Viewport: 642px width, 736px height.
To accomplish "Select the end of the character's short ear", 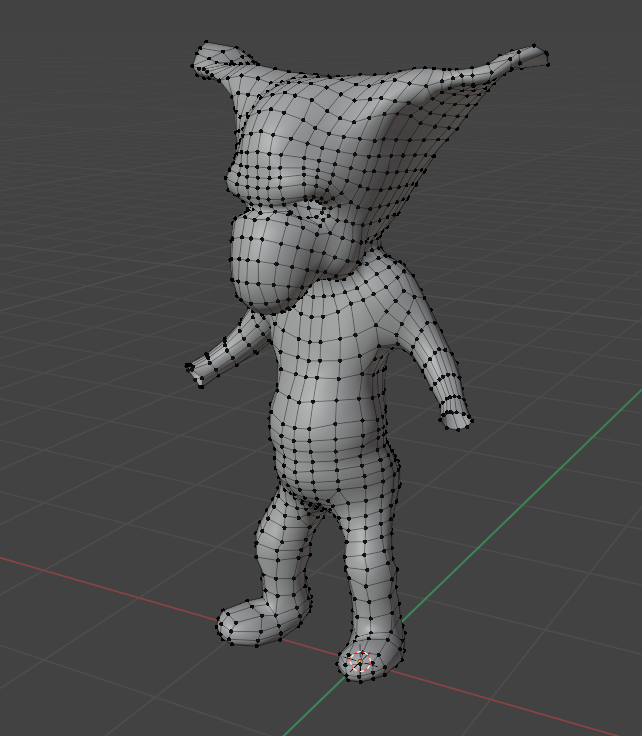I will [206, 59].
